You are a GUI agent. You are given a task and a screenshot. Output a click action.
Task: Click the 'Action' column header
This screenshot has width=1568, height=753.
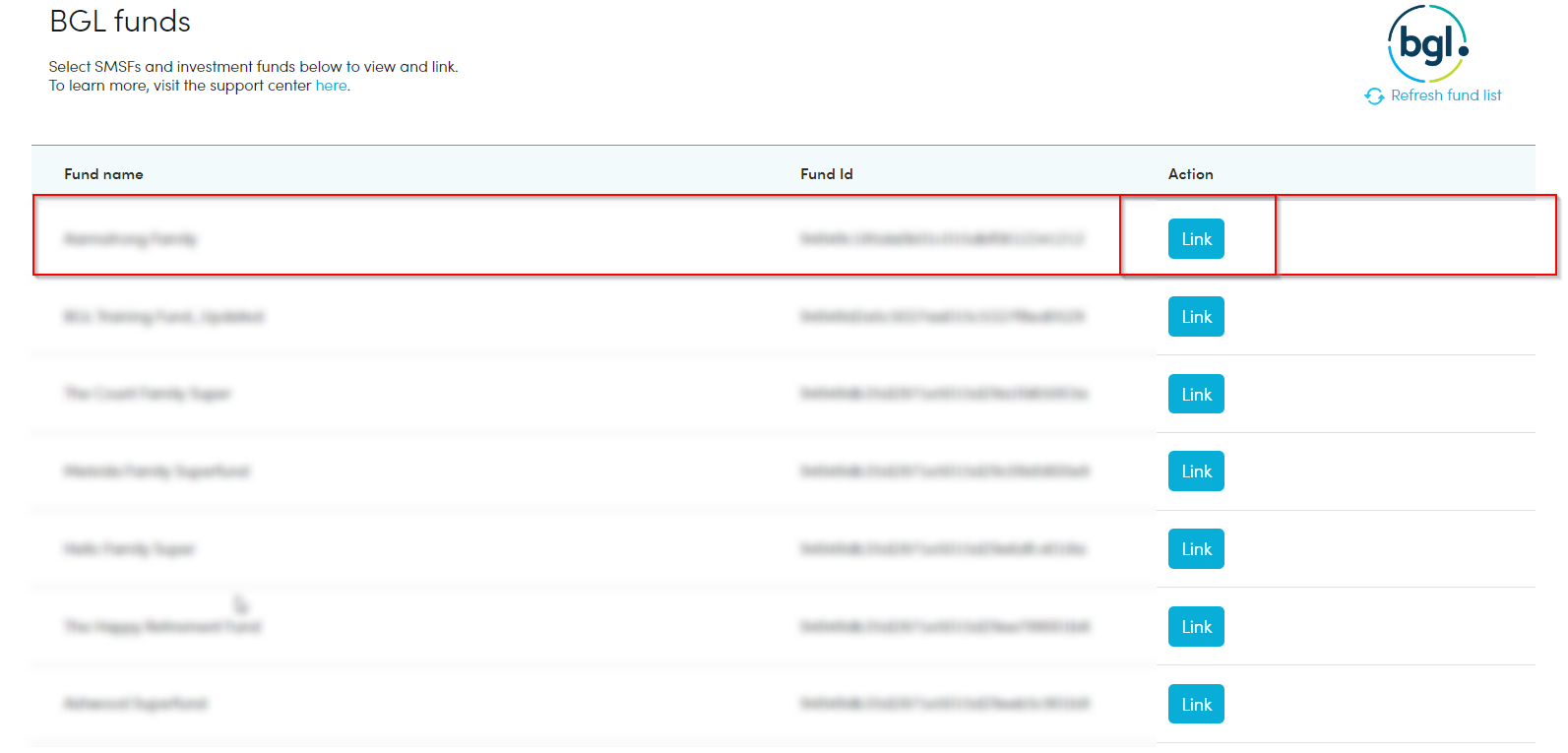coord(1190,174)
